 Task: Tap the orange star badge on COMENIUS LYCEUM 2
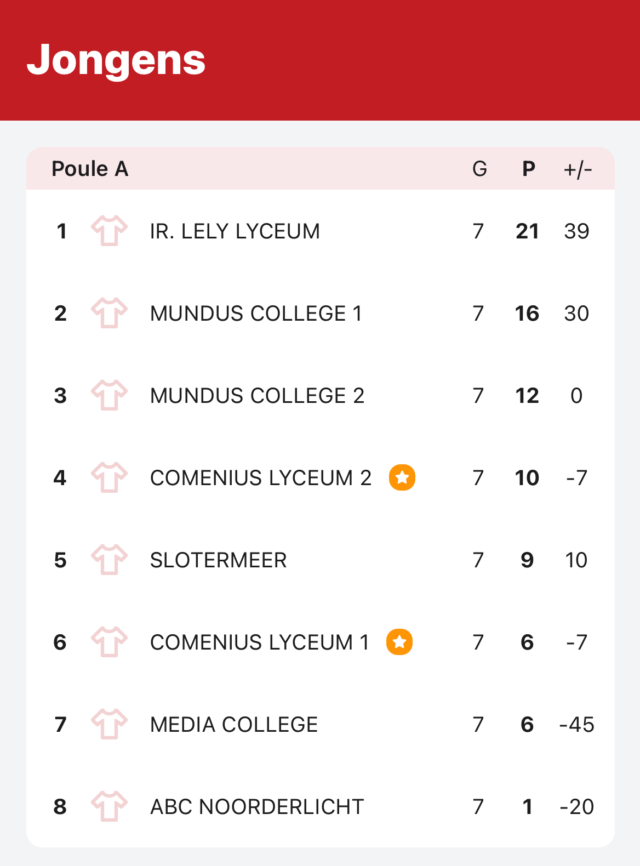pos(402,477)
